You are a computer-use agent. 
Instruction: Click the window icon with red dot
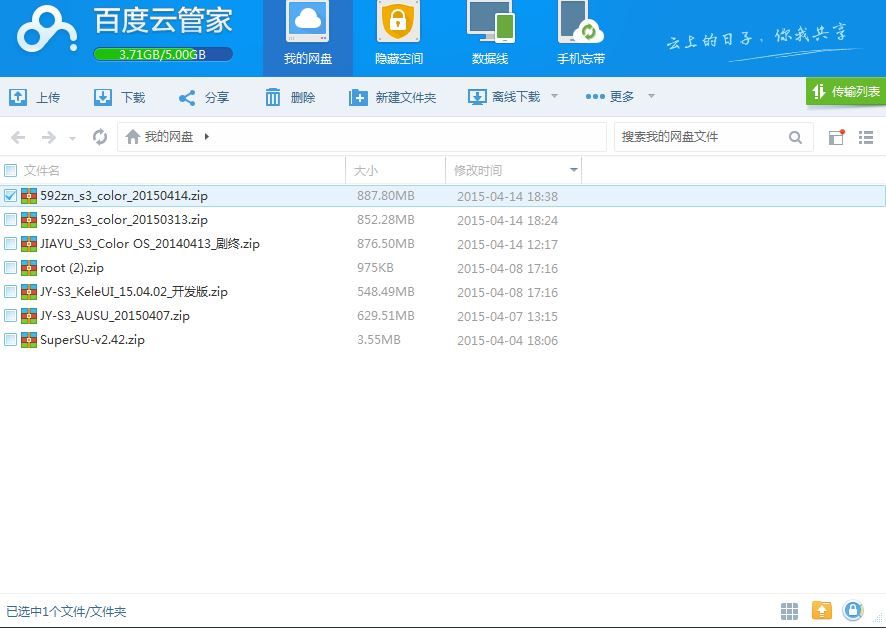pos(836,137)
